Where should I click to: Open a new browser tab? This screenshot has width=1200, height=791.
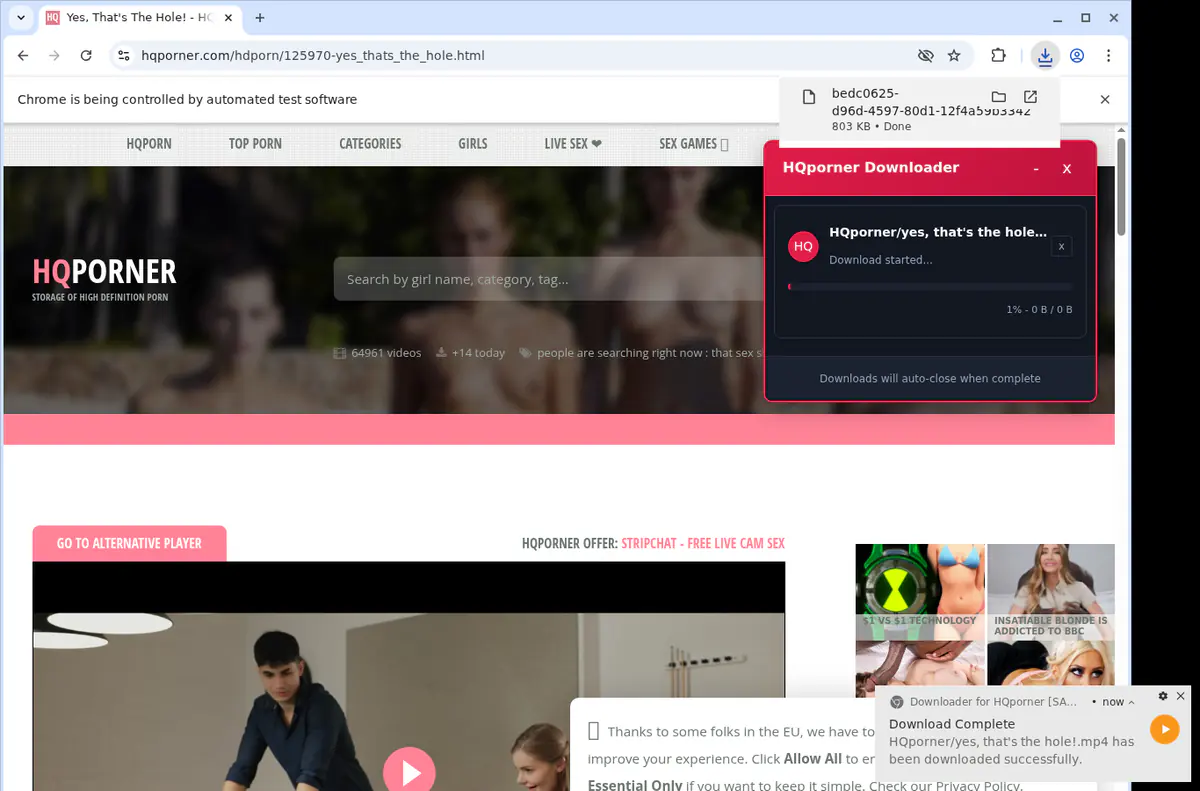[x=260, y=18]
